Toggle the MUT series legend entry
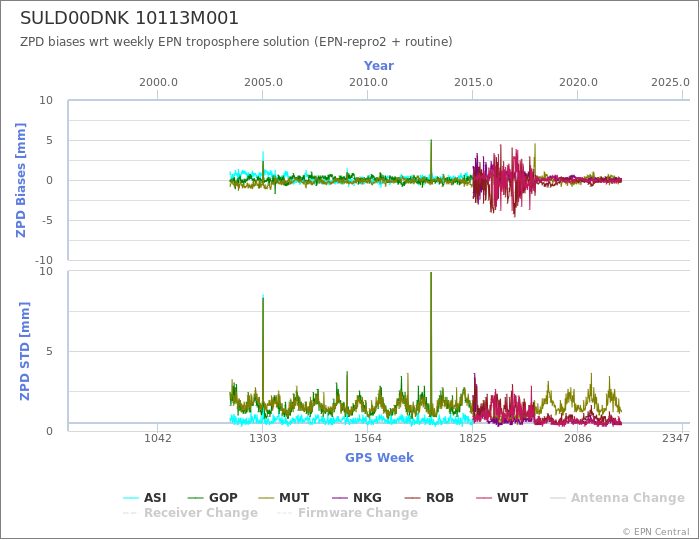Viewport: 700px width, 540px height. pyautogui.click(x=284, y=498)
